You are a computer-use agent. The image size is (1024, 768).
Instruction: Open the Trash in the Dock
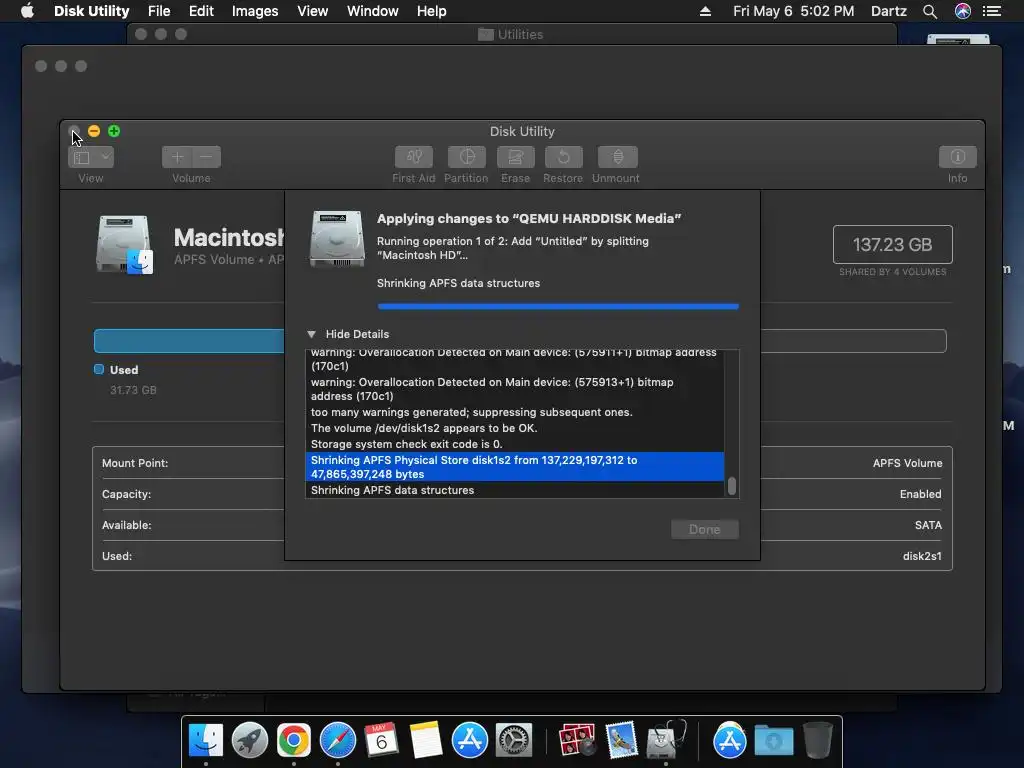coord(818,741)
